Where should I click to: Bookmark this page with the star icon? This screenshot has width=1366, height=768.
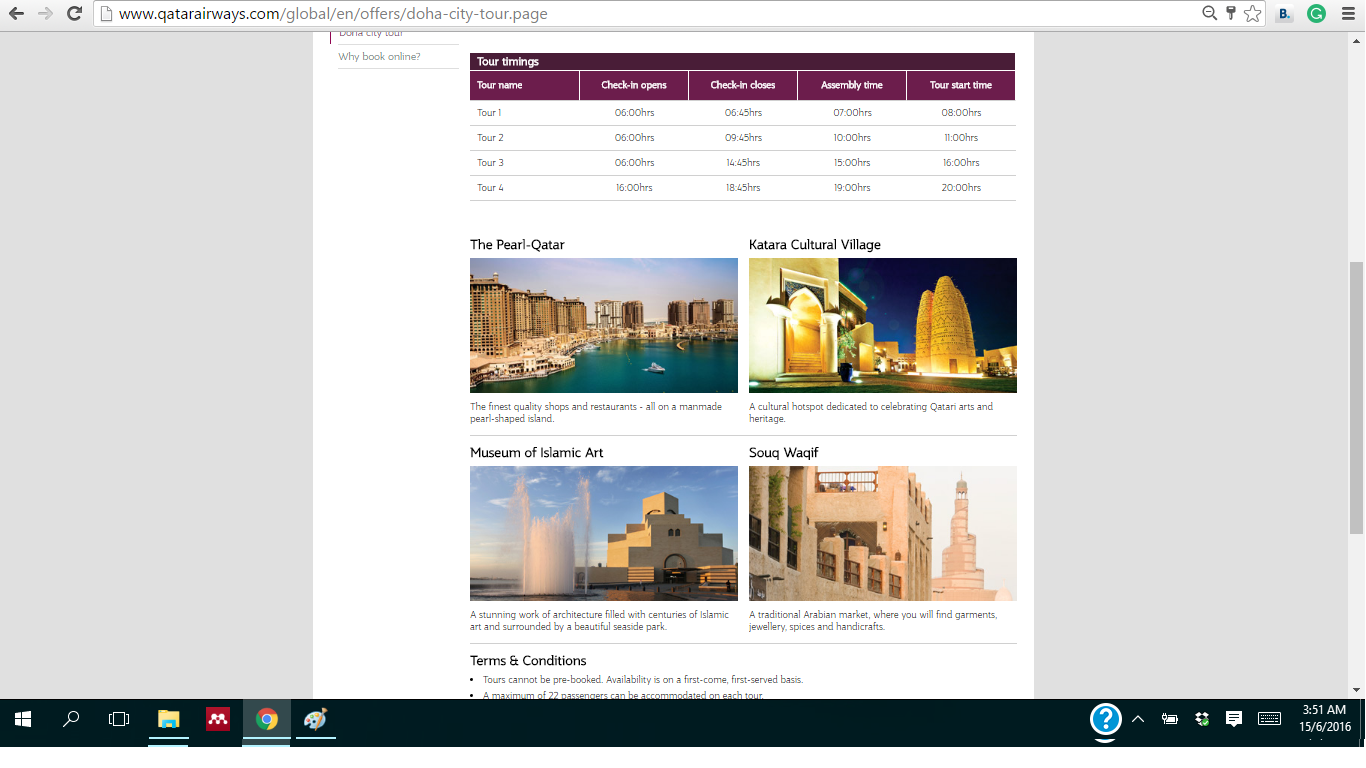1252,15
